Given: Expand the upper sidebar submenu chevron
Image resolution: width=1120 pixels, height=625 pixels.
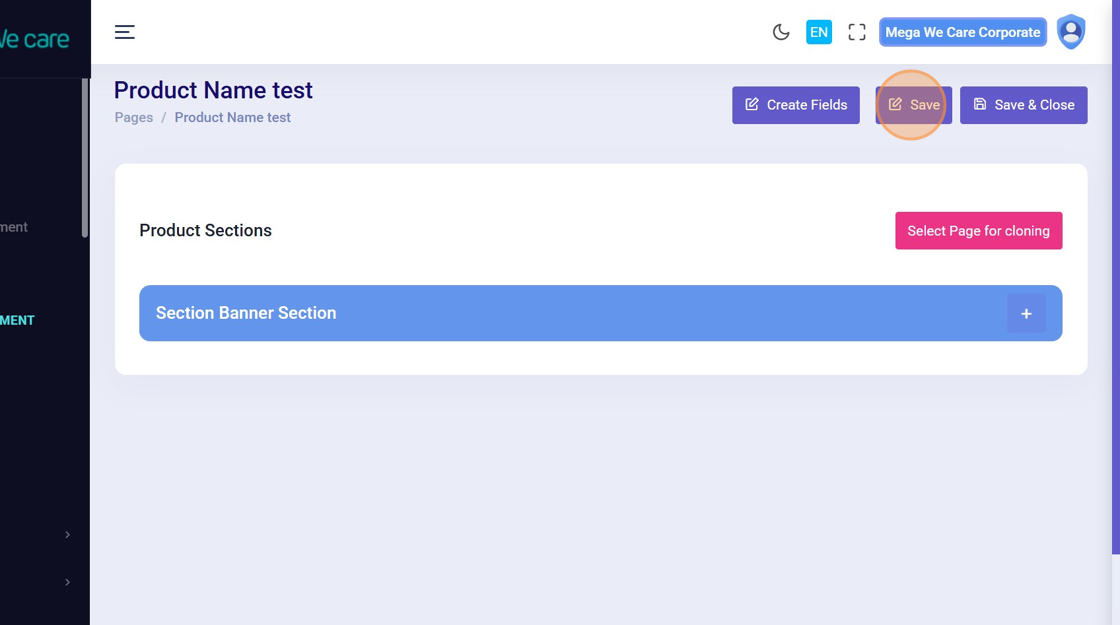Looking at the screenshot, I should click(x=67, y=535).
